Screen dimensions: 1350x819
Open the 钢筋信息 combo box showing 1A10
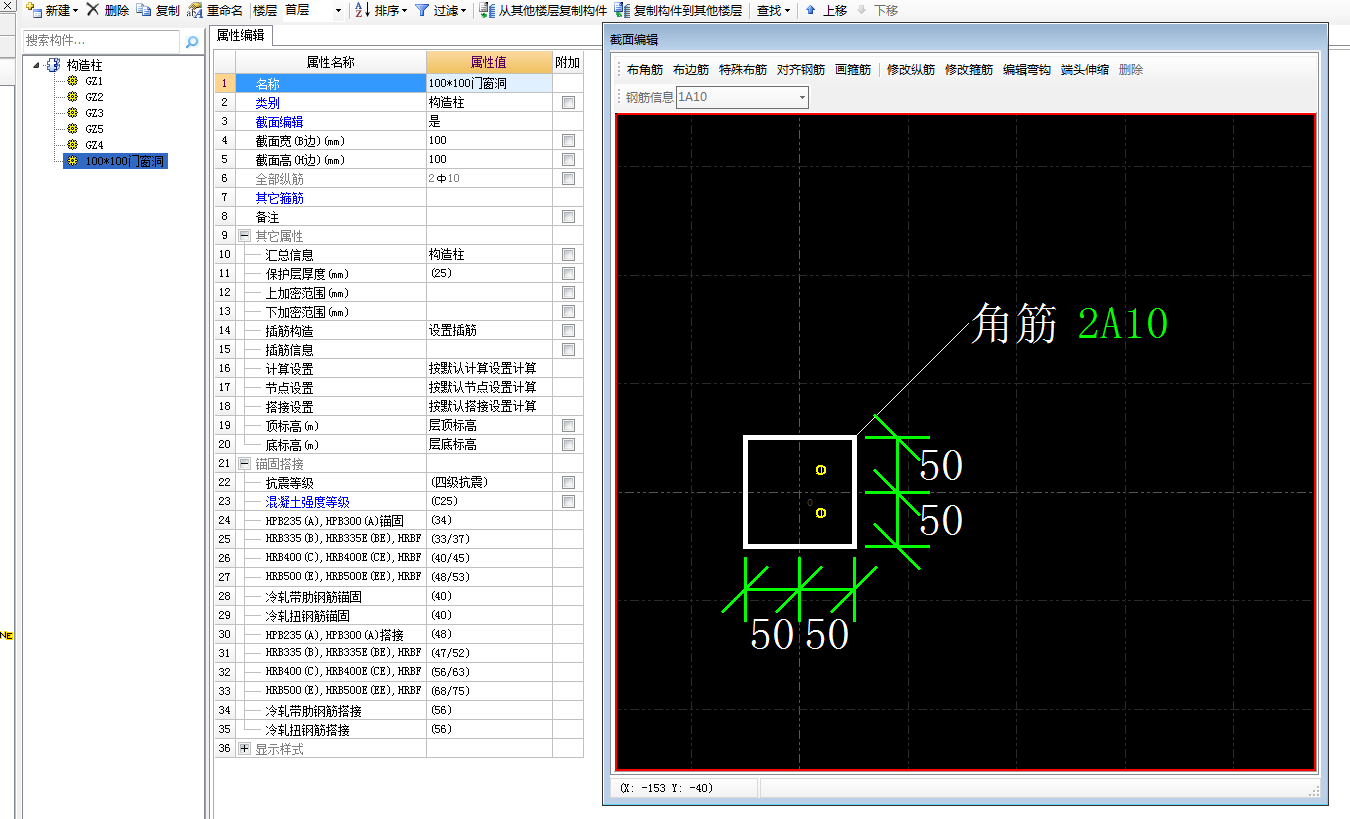tap(742, 97)
